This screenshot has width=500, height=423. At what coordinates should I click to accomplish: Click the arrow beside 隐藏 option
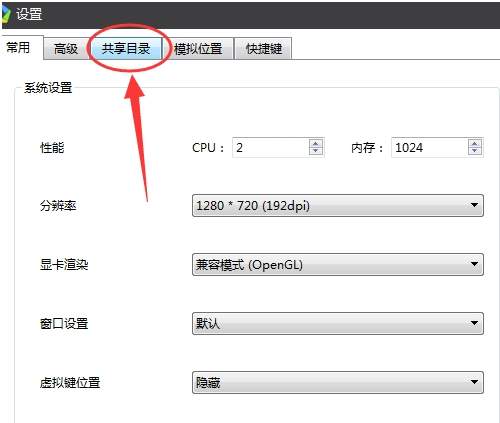pyautogui.click(x=474, y=382)
